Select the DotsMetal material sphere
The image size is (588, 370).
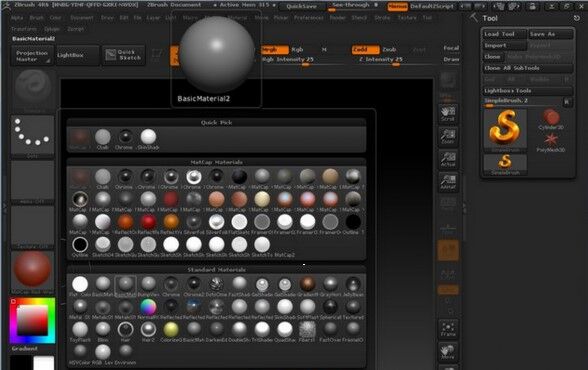click(x=216, y=284)
